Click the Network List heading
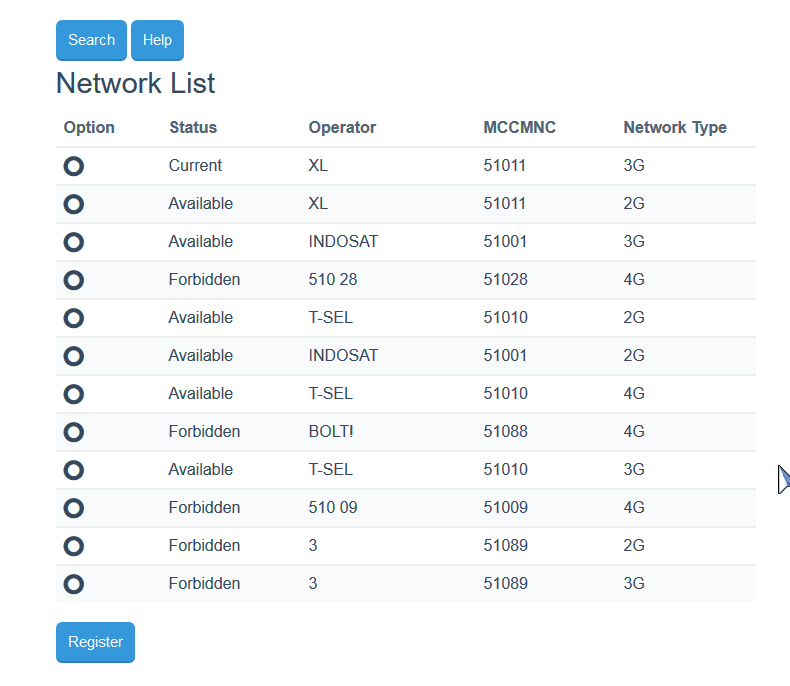This screenshot has width=790, height=686. (x=136, y=83)
